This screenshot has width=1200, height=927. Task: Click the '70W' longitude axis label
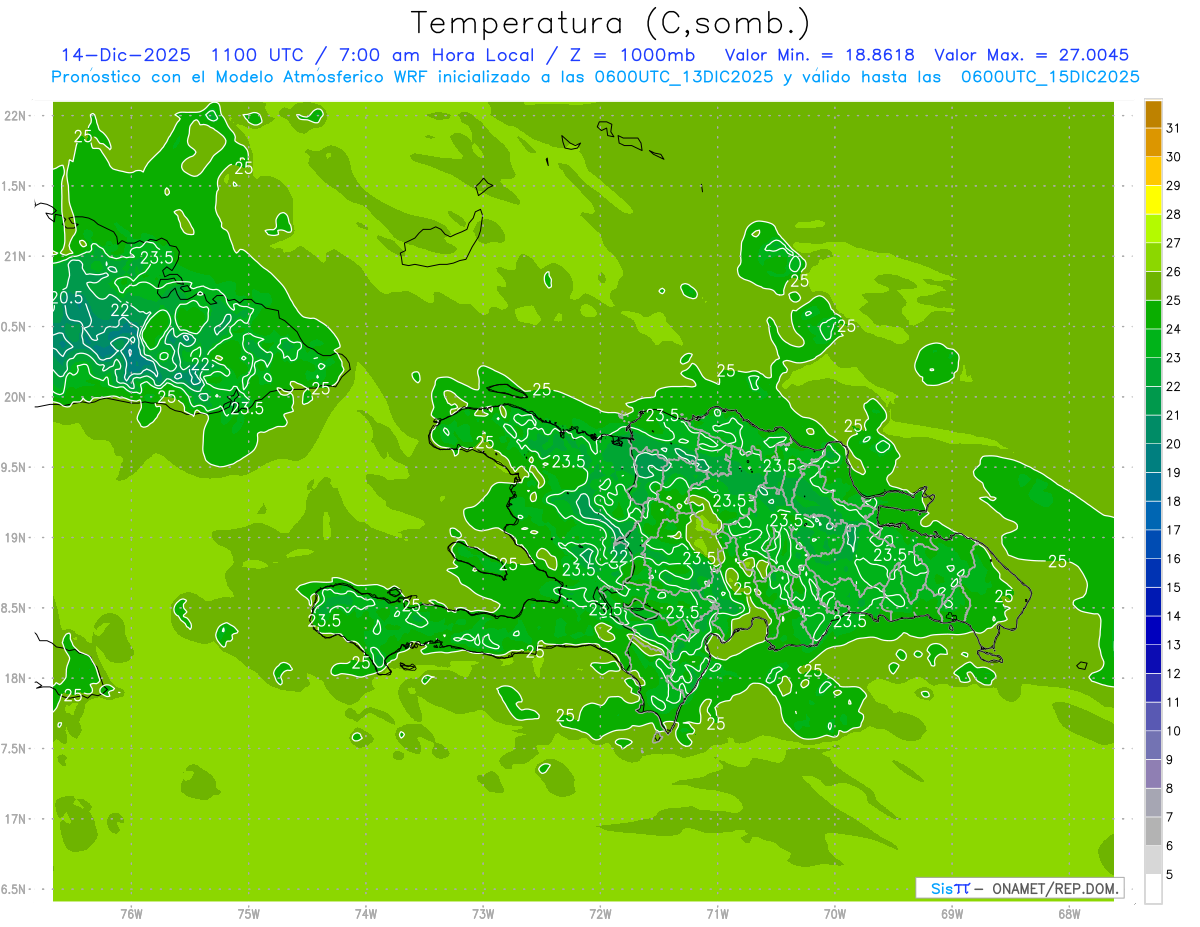pyautogui.click(x=835, y=914)
